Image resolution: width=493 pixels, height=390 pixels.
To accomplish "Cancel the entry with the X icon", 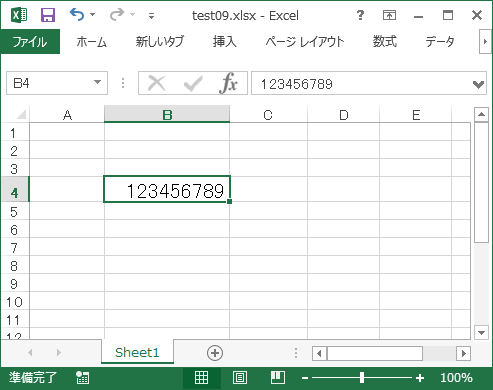I will coord(156,83).
